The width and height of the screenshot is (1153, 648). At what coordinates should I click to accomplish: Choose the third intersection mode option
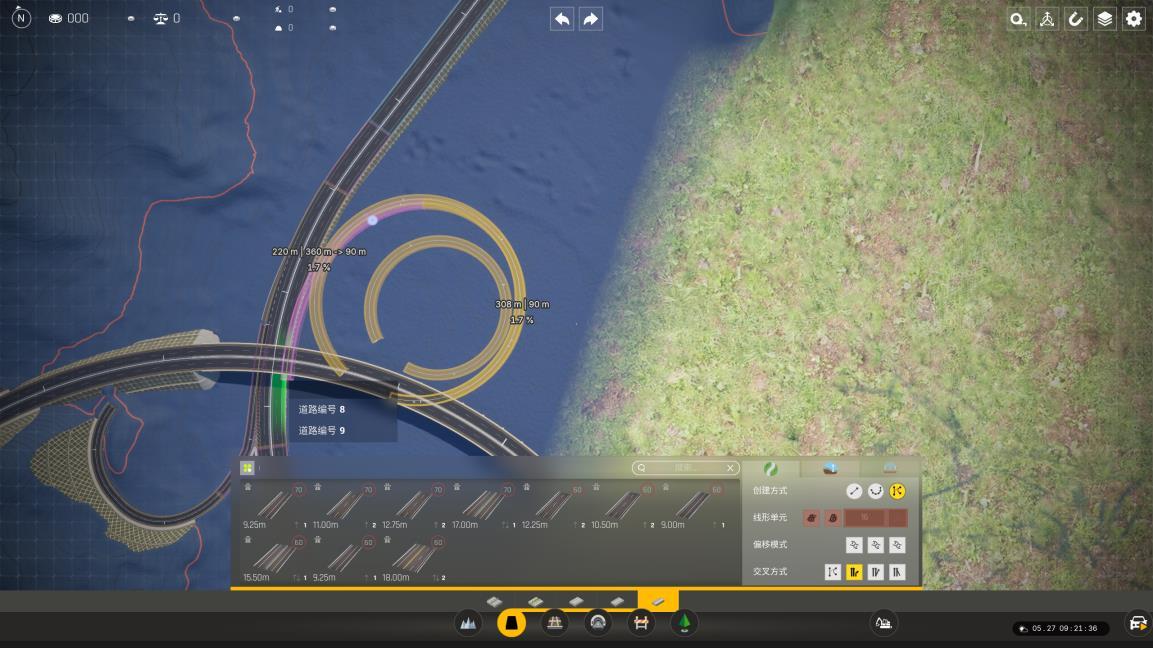point(875,572)
